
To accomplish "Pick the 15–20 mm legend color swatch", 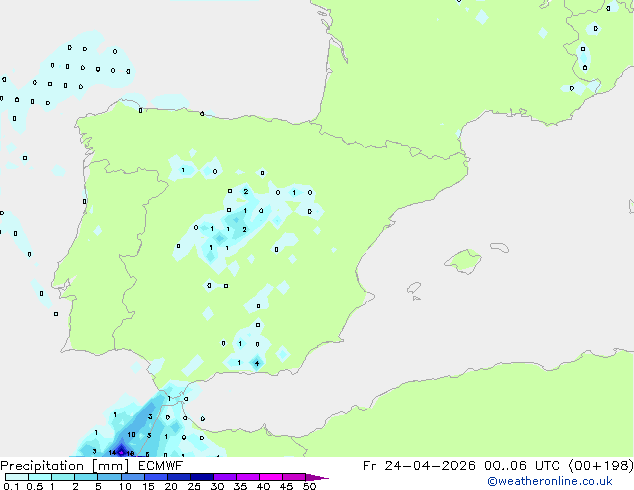I will click(155, 477).
